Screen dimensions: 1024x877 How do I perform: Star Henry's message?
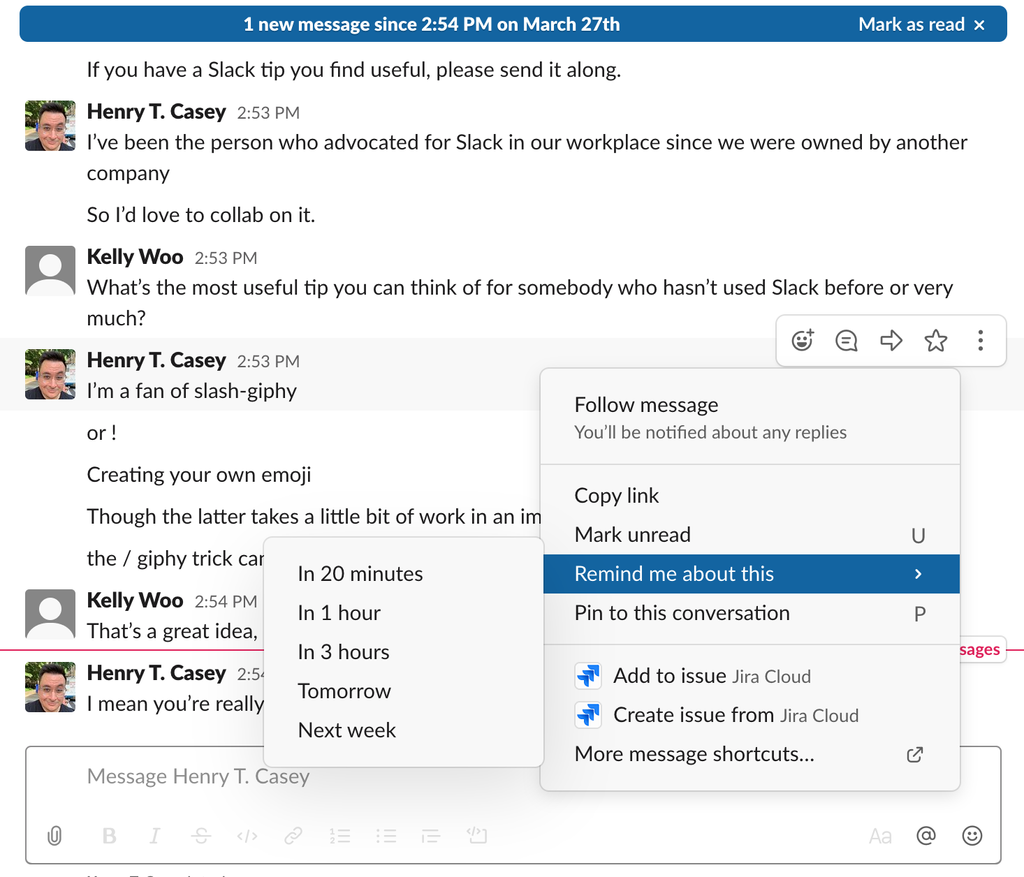coord(936,341)
